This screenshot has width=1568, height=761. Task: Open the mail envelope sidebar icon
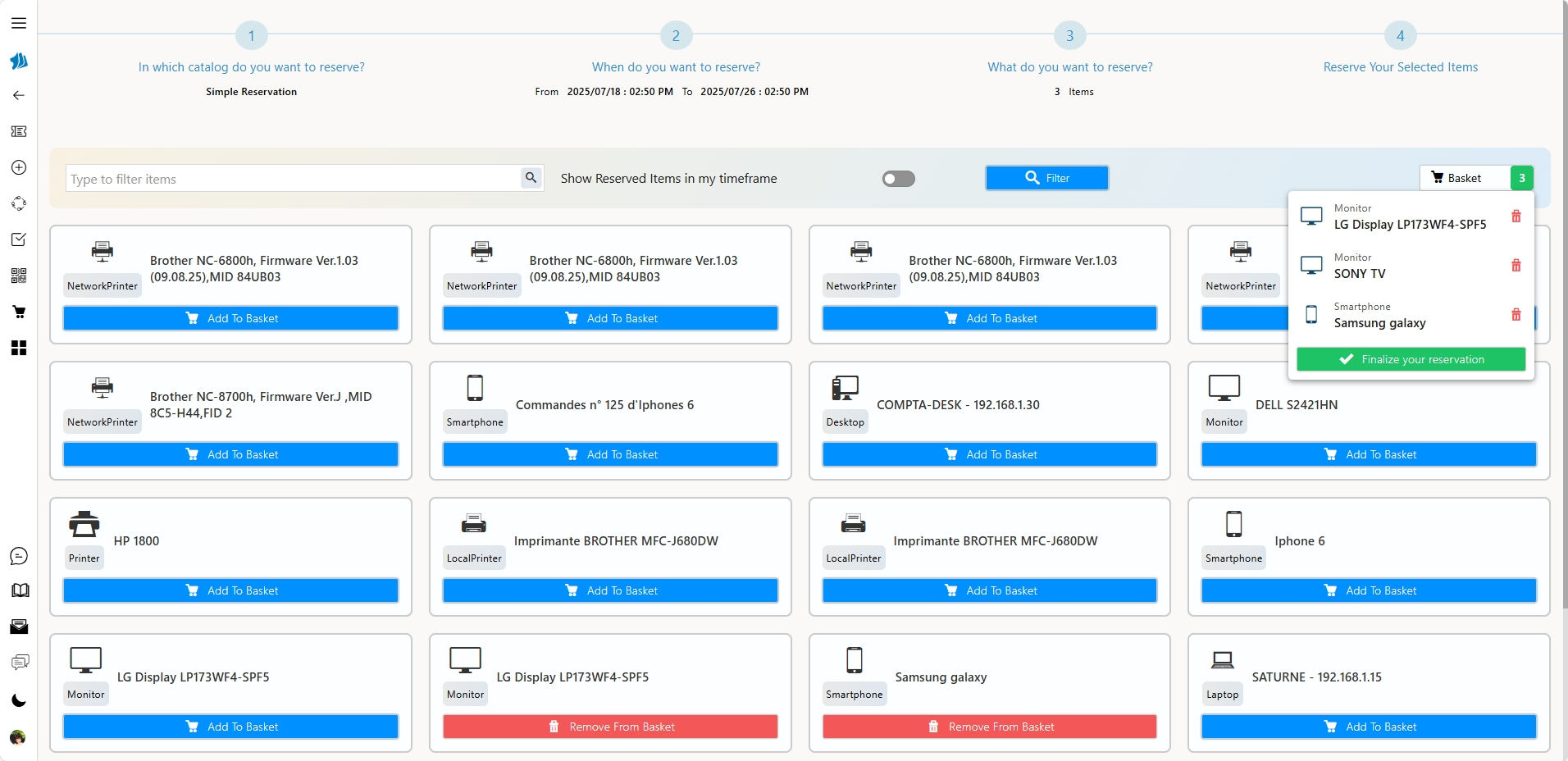(19, 627)
